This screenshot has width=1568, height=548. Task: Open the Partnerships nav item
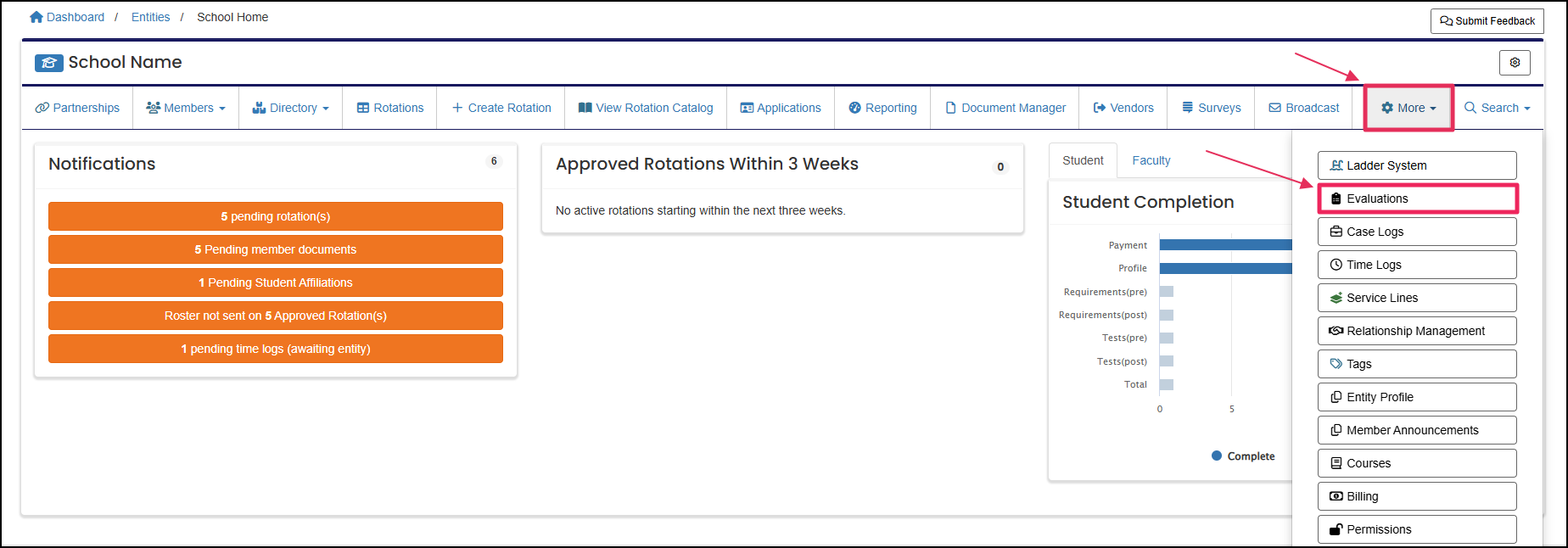[x=77, y=108]
